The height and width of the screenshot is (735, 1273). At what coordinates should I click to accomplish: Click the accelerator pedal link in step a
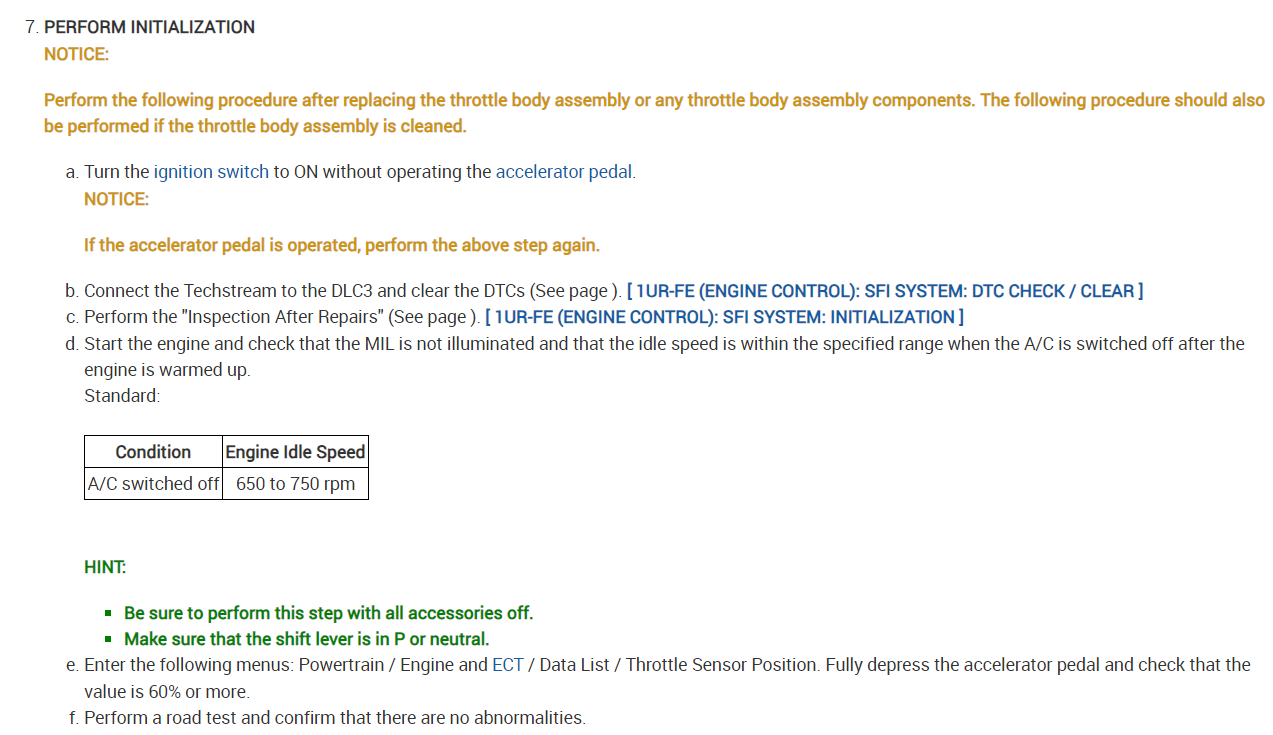564,172
